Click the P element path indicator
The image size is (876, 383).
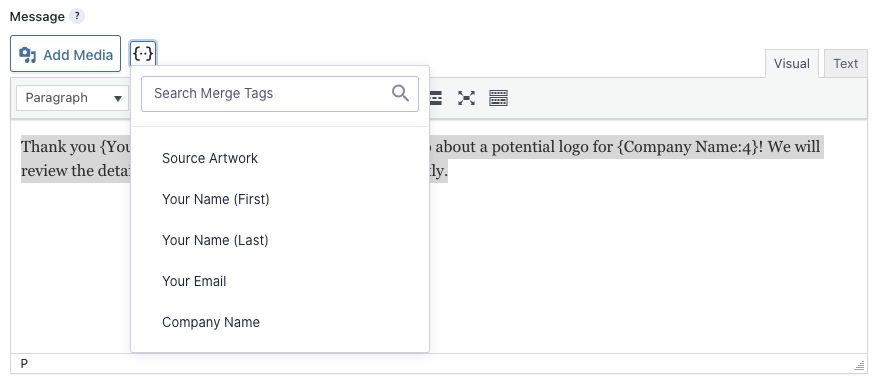click(x=24, y=364)
